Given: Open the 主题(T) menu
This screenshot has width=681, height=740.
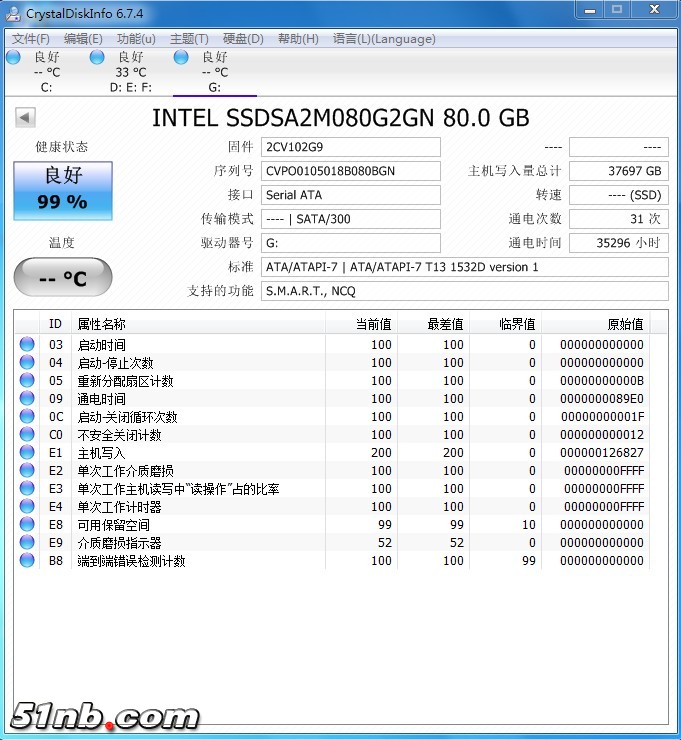Looking at the screenshot, I should click(x=189, y=39).
